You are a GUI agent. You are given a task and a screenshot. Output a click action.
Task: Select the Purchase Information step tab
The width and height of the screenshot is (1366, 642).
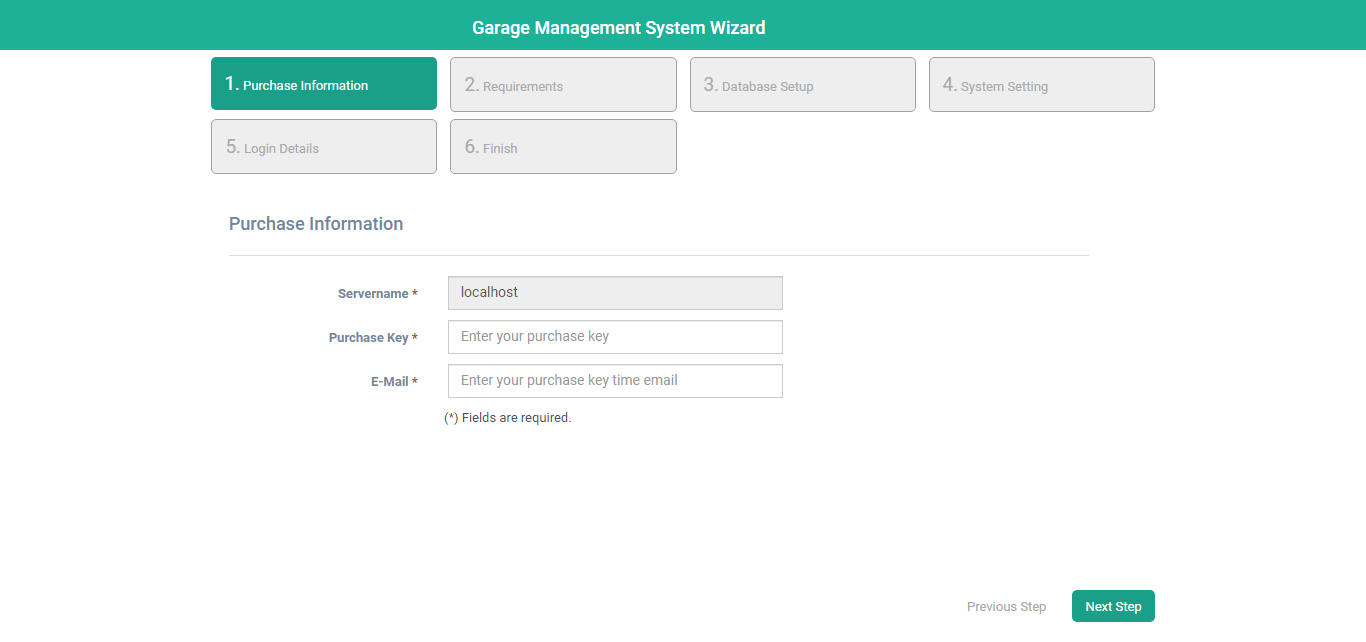click(x=323, y=84)
